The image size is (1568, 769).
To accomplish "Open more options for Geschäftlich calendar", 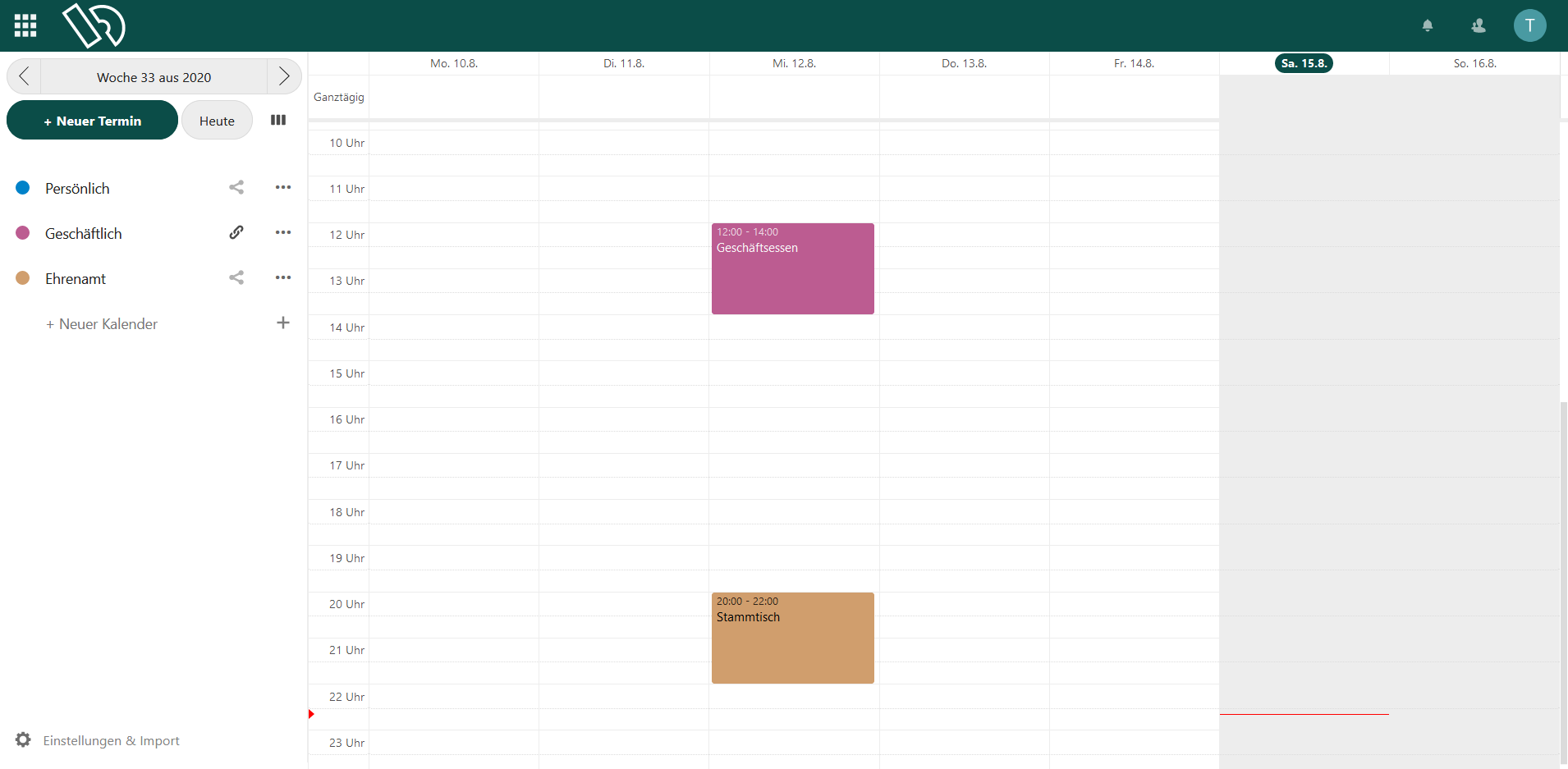I will 283,232.
